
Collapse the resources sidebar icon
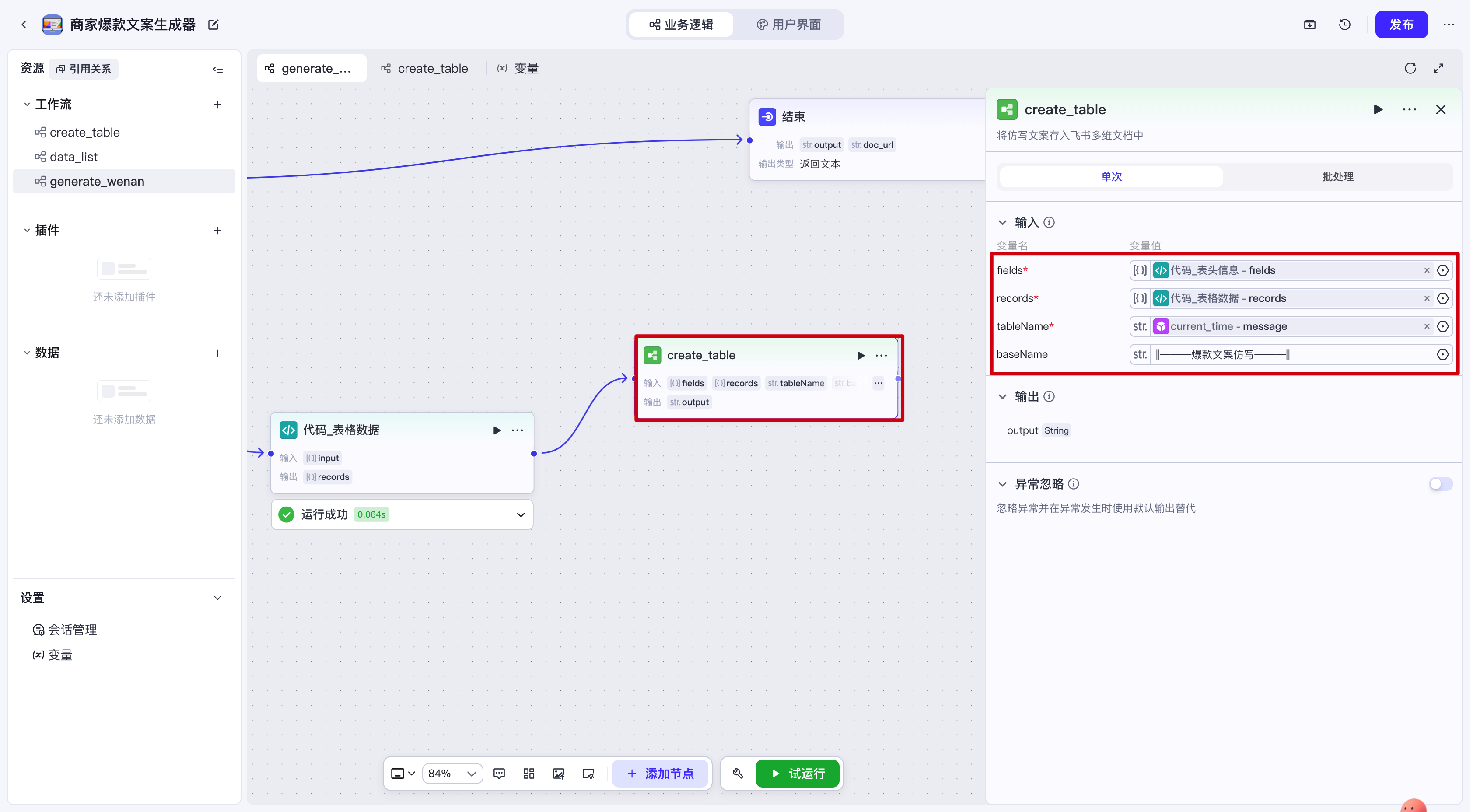point(218,69)
